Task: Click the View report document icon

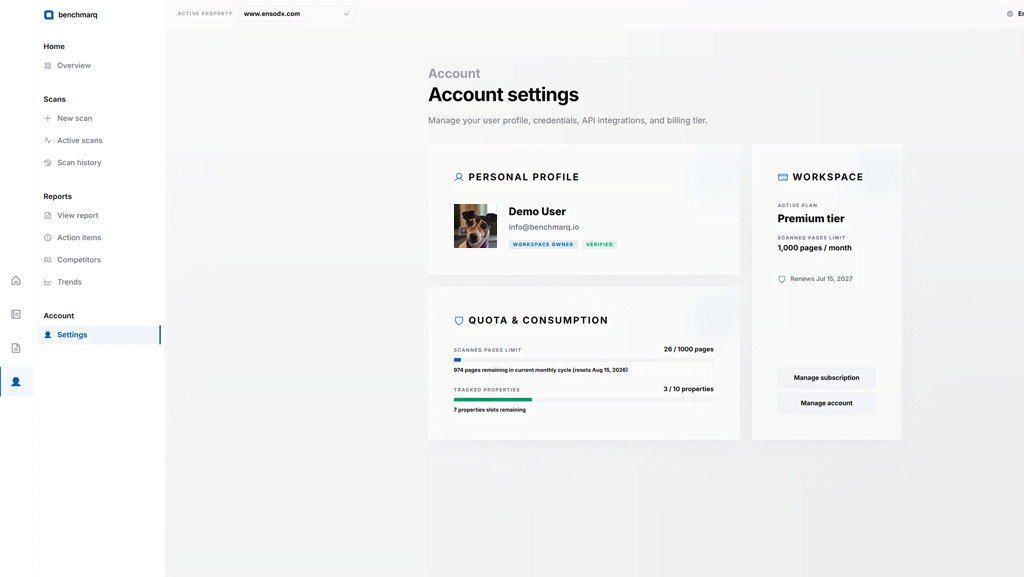Action: coord(48,215)
